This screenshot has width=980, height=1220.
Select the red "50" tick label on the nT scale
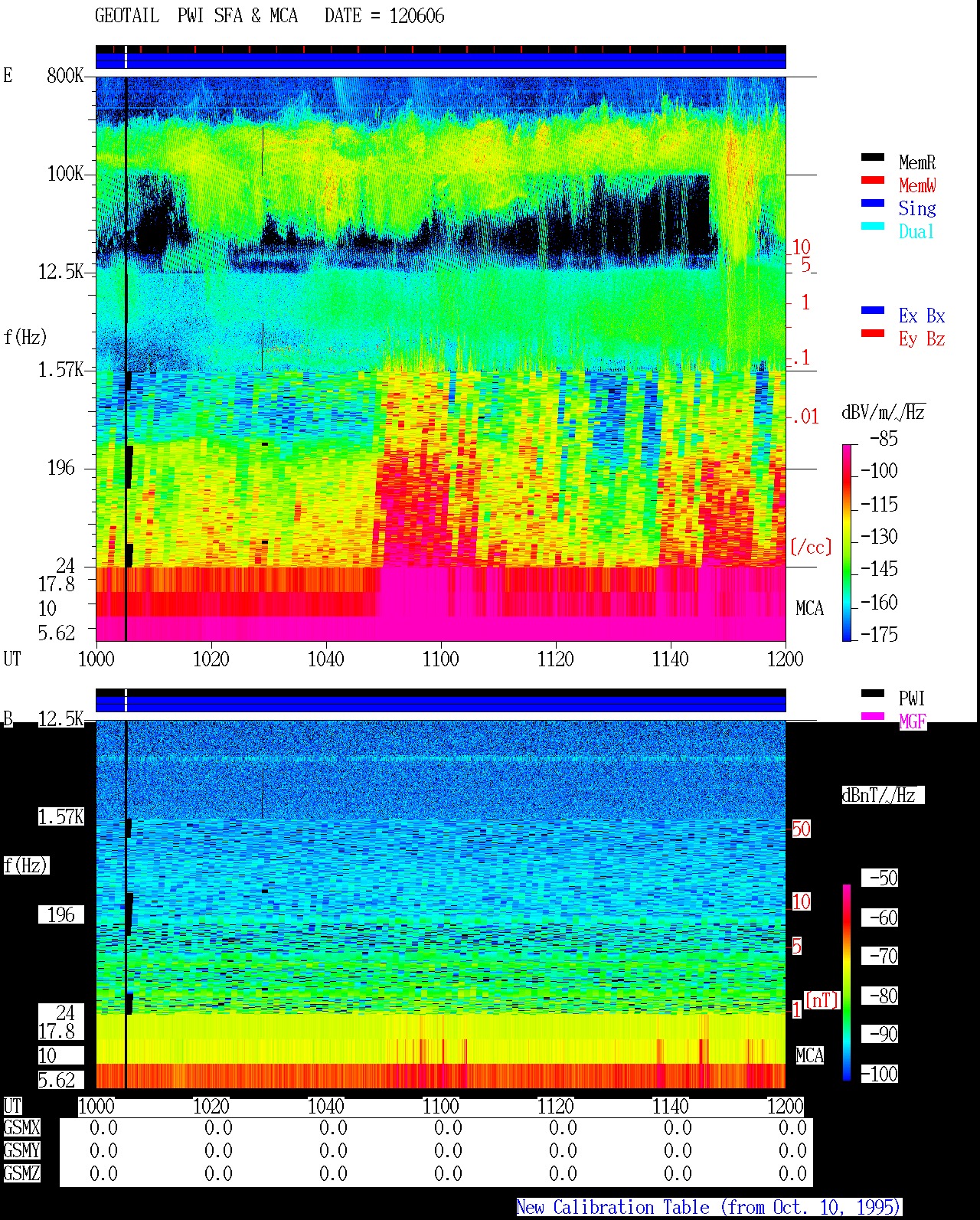pyautogui.click(x=801, y=829)
